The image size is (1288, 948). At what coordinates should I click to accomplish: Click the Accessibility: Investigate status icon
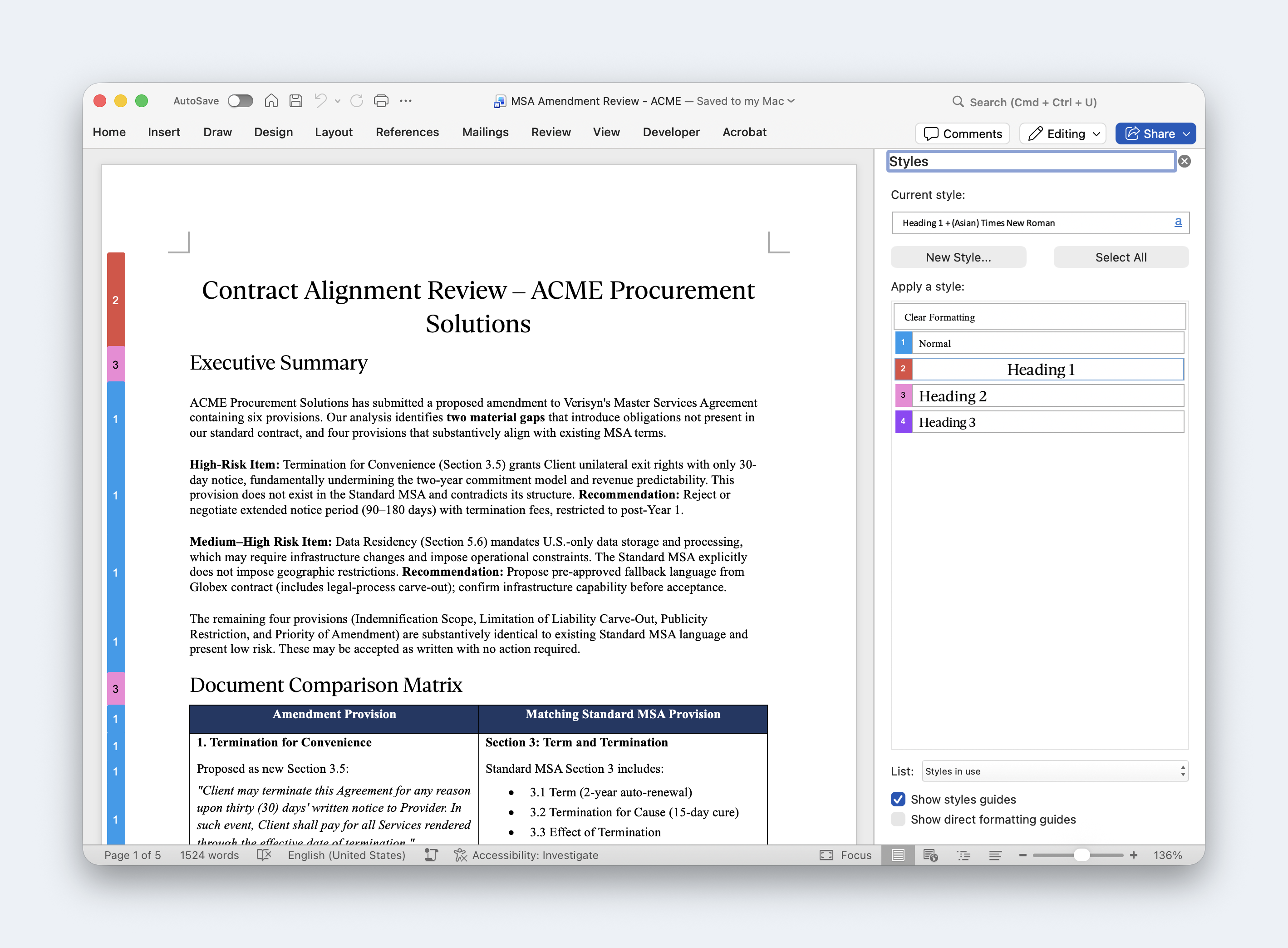pos(460,855)
